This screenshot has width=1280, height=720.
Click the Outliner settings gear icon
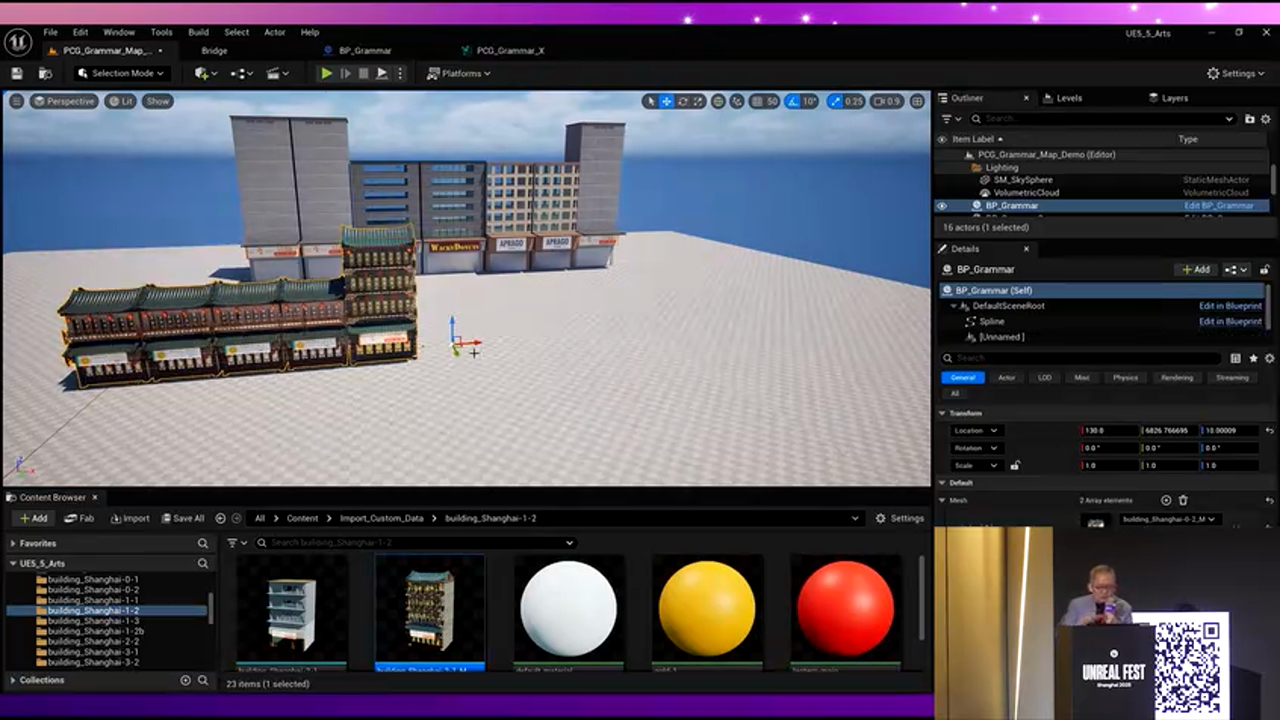click(x=1267, y=119)
